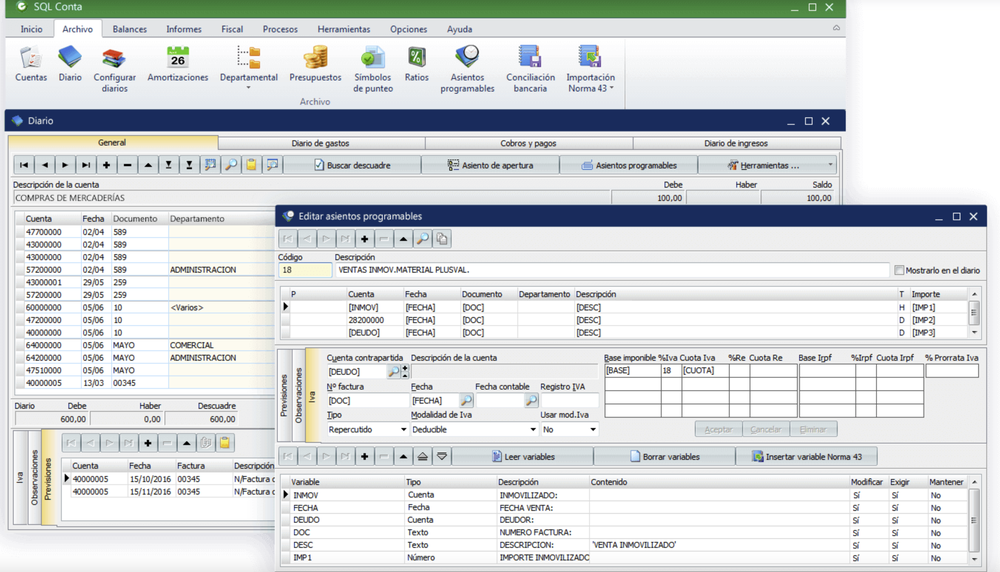The height and width of the screenshot is (572, 1000).
Task: Switch to Diario de gastos tab
Action: click(x=321, y=143)
